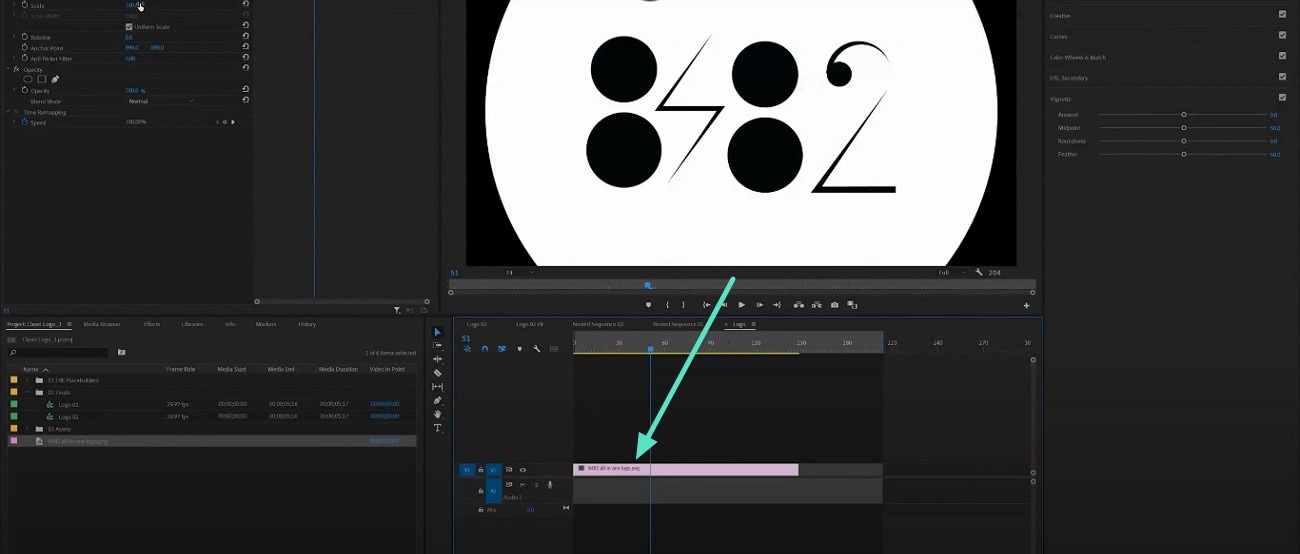The image size is (1300, 554).
Task: Toggle V1 track lock
Action: click(x=481, y=469)
